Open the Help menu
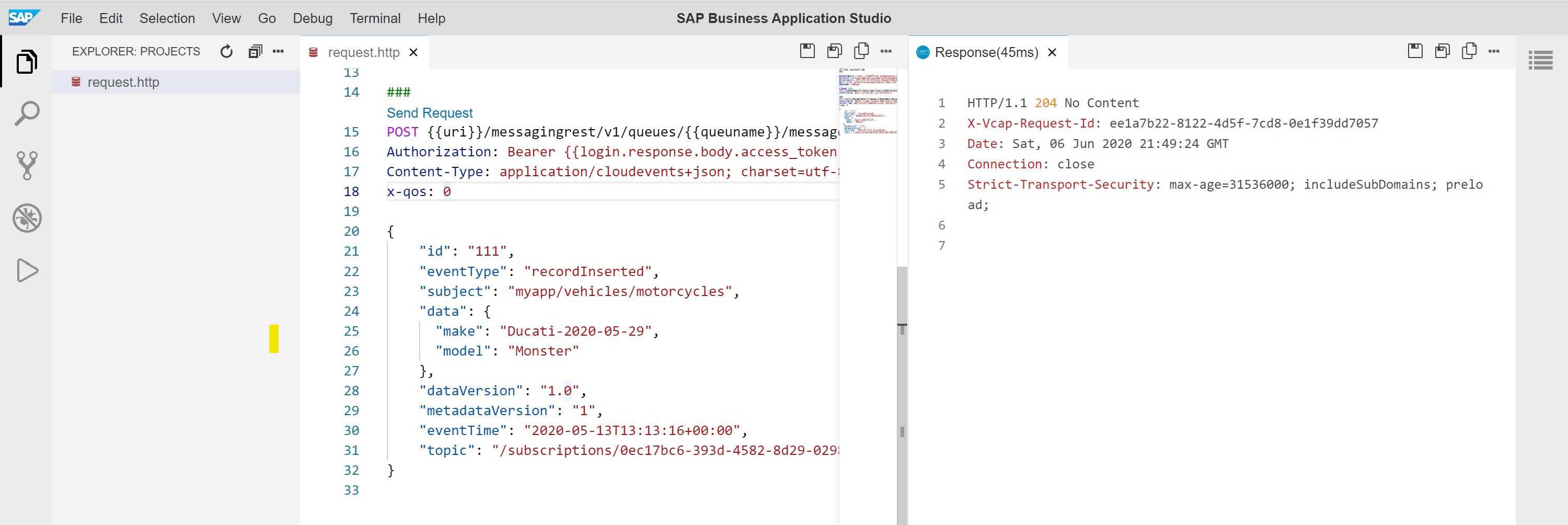1568x525 pixels. (x=431, y=18)
